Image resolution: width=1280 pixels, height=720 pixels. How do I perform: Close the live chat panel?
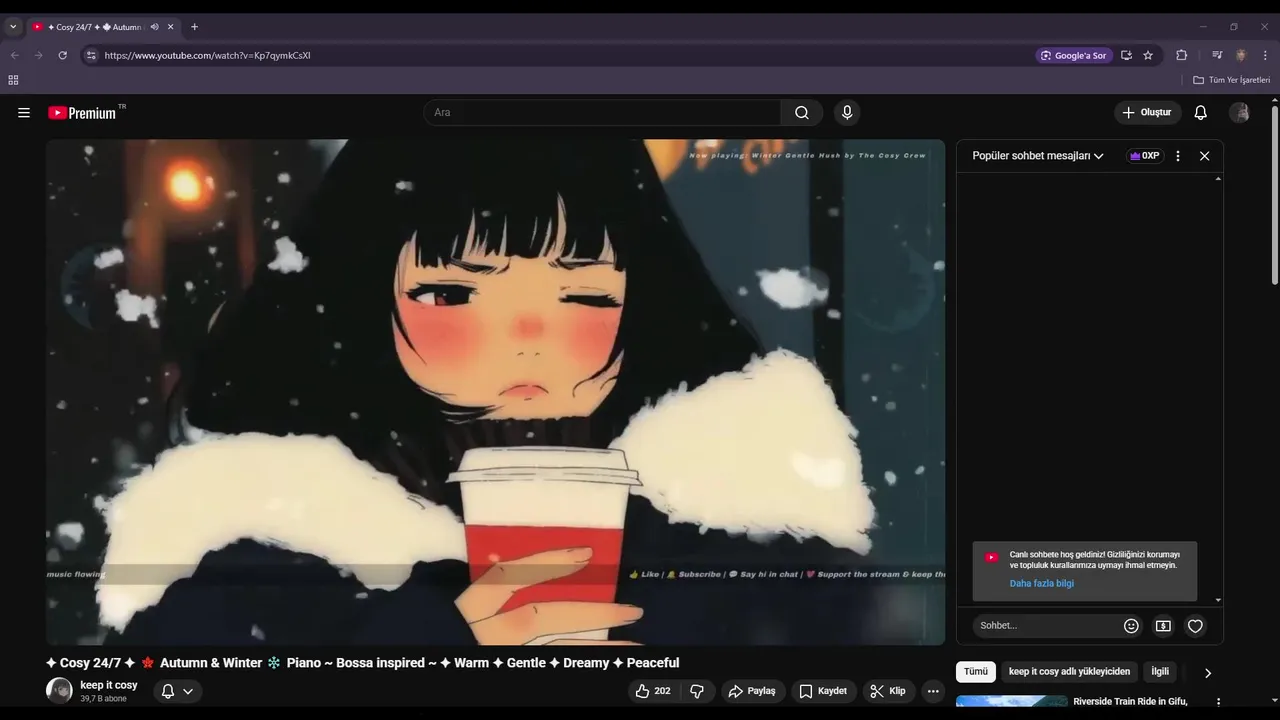point(1205,156)
